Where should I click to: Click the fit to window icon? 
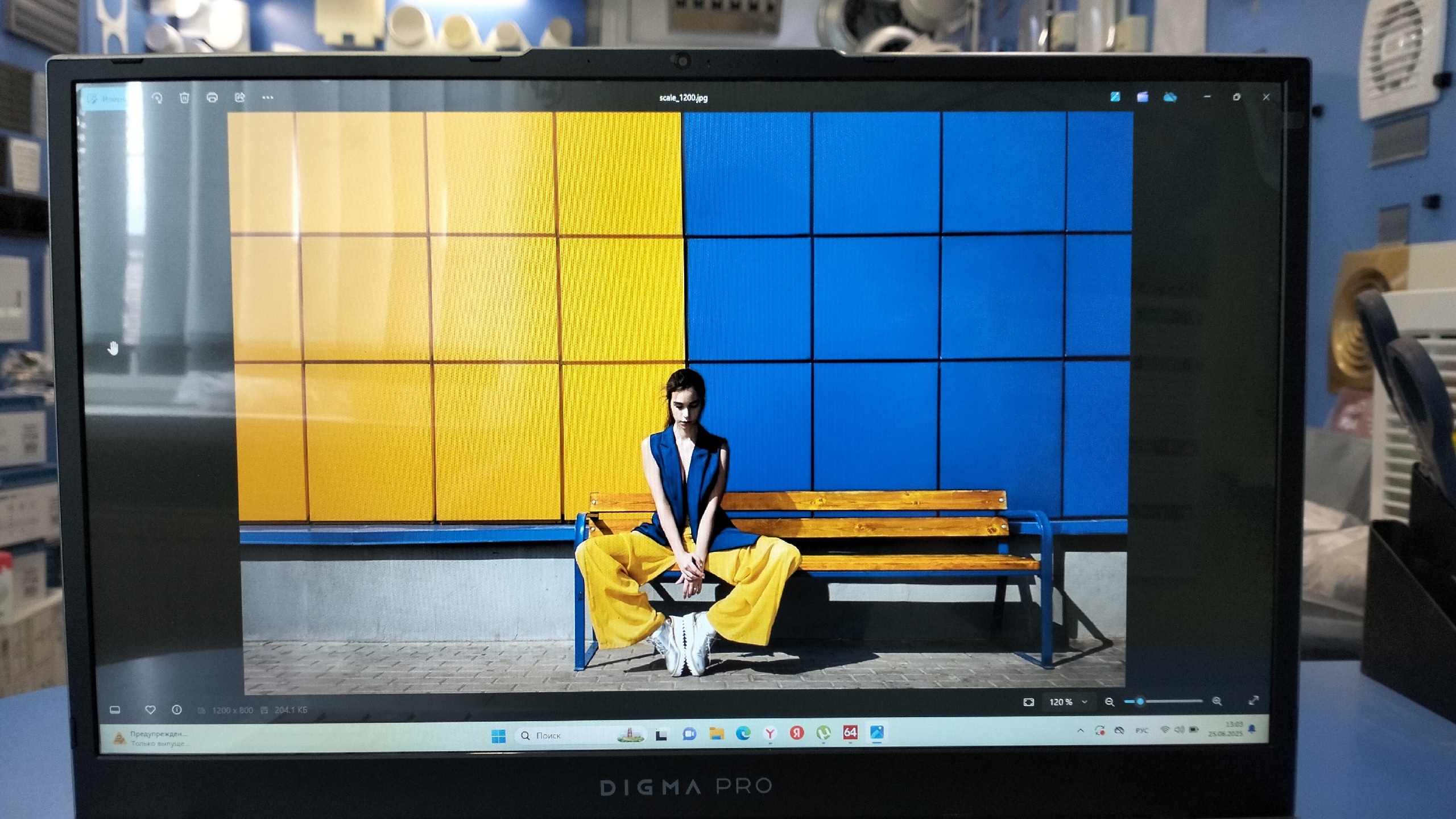(1028, 702)
